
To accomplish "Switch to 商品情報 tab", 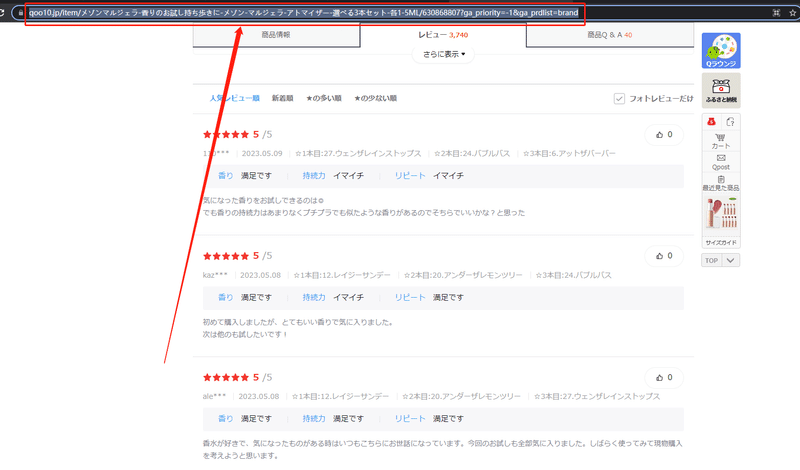I will [x=276, y=35].
